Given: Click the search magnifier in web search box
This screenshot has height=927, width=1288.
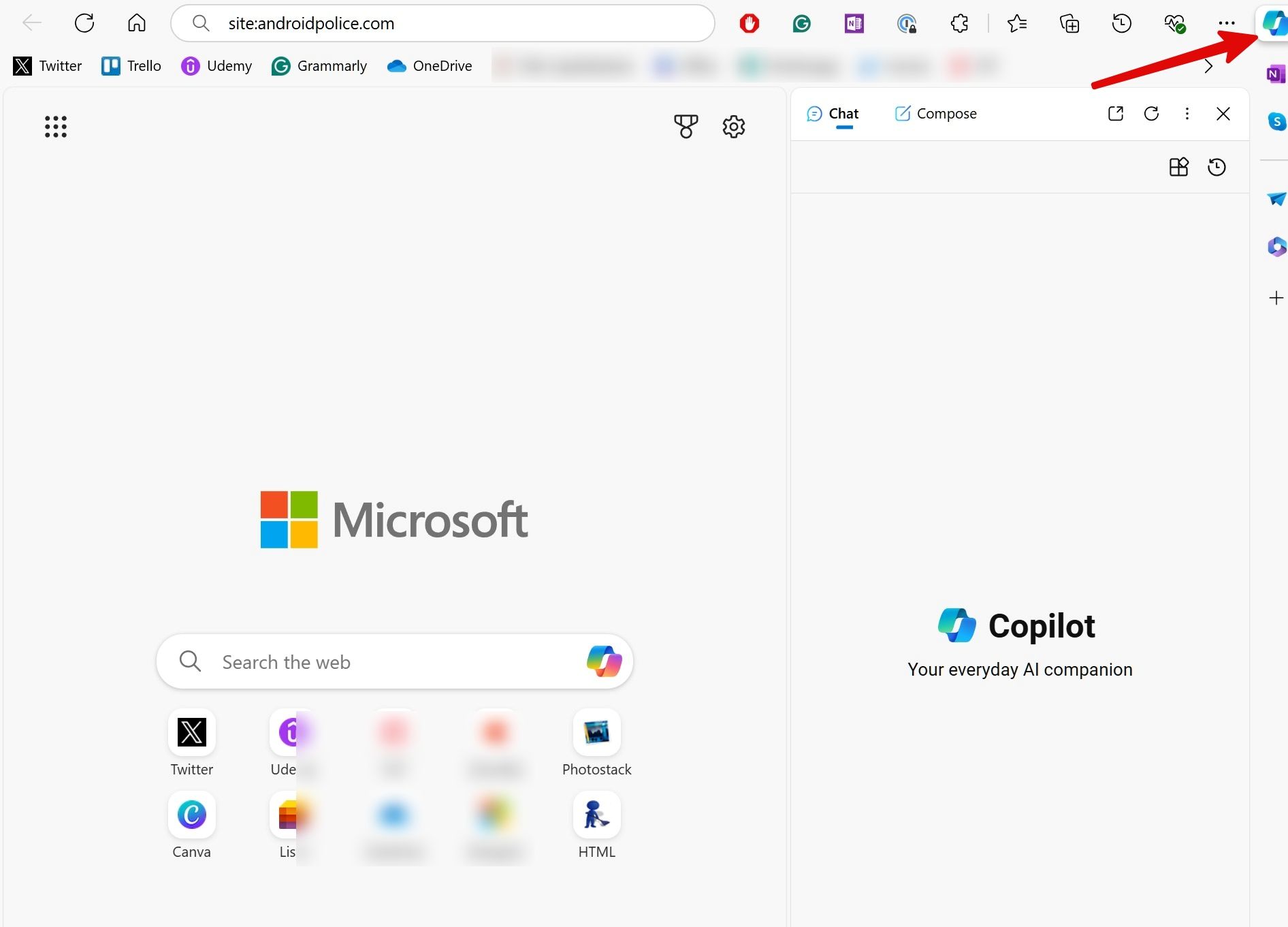Looking at the screenshot, I should click(190, 661).
